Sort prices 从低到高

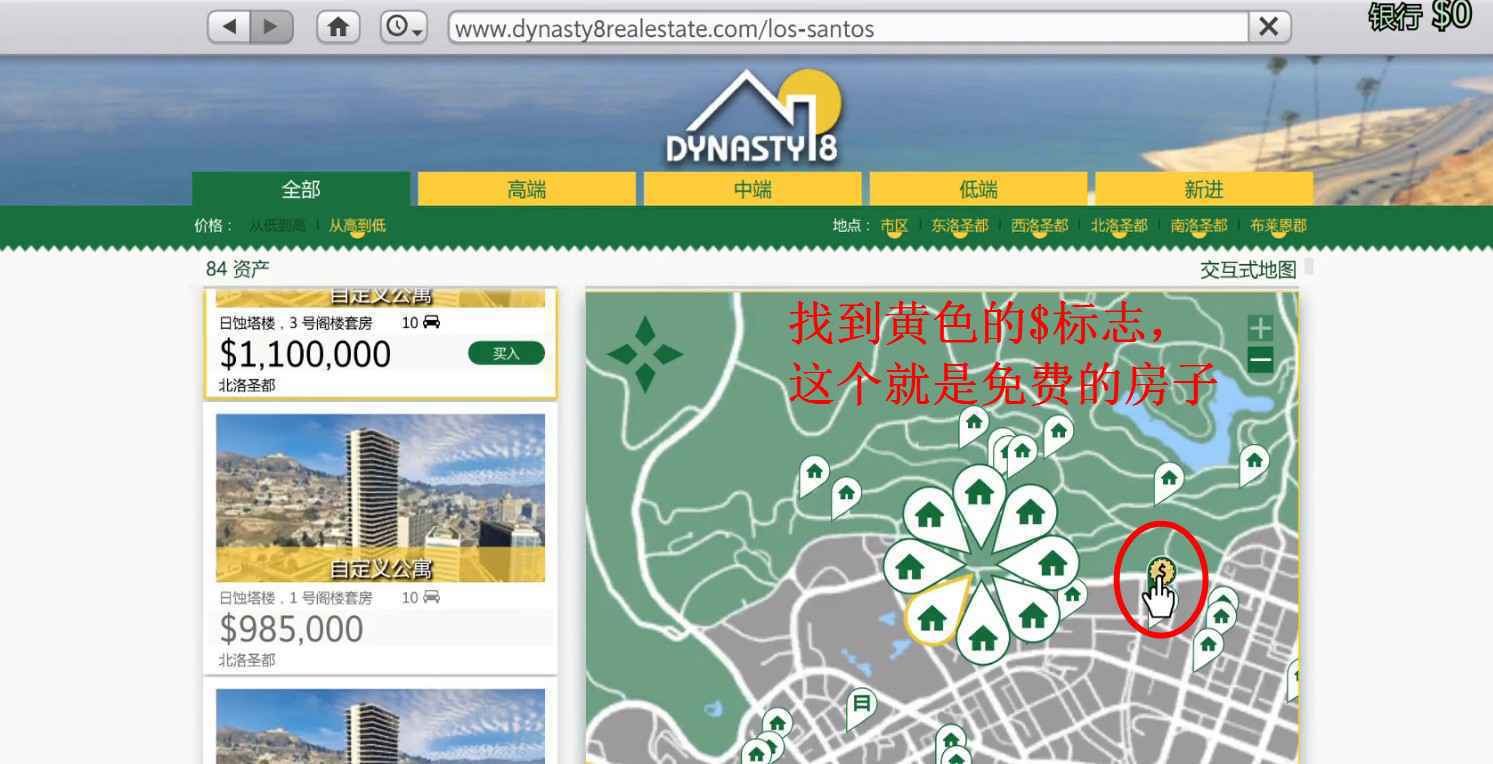click(278, 226)
